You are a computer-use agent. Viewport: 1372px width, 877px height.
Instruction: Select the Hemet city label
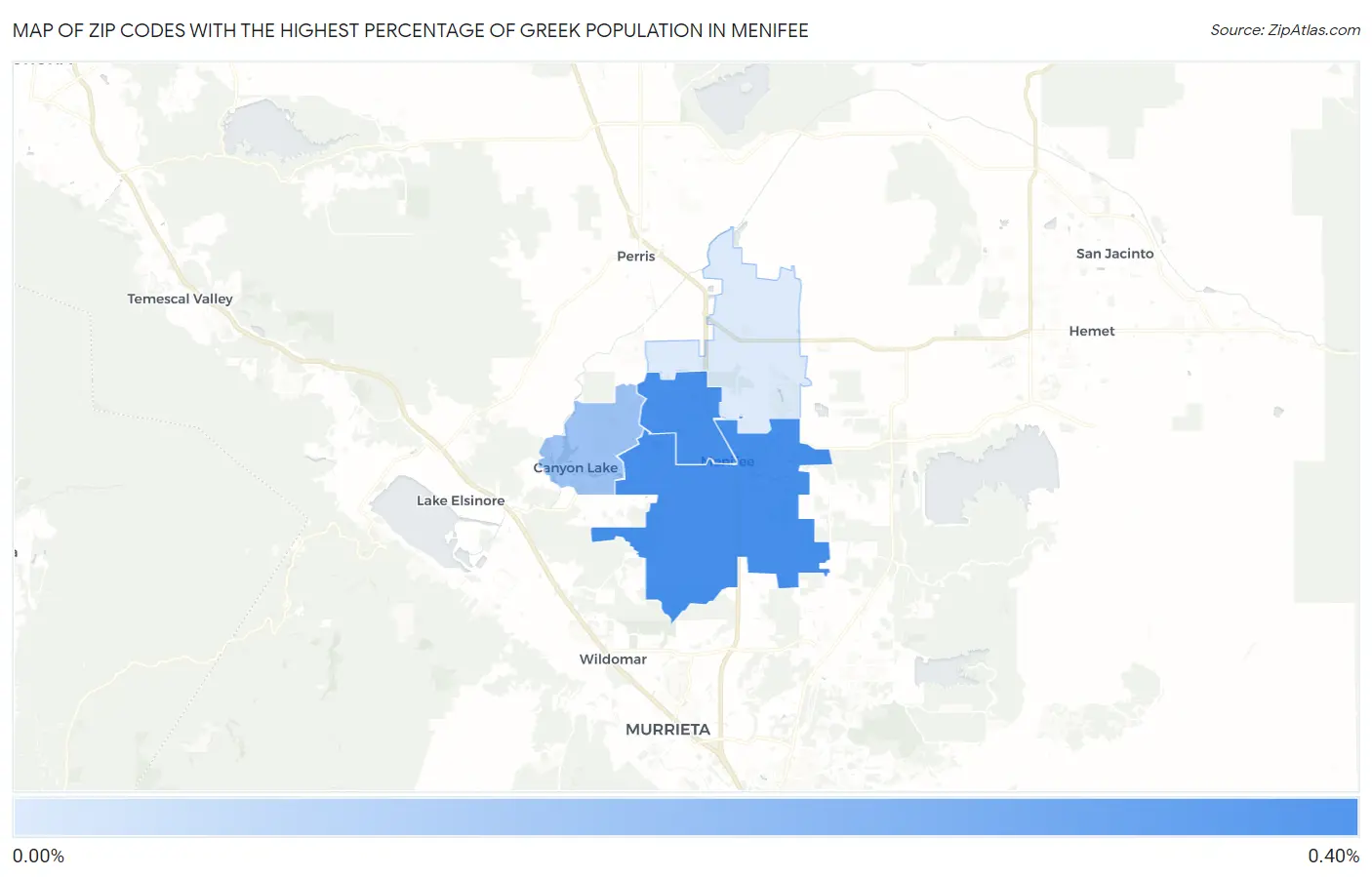pos(1091,331)
